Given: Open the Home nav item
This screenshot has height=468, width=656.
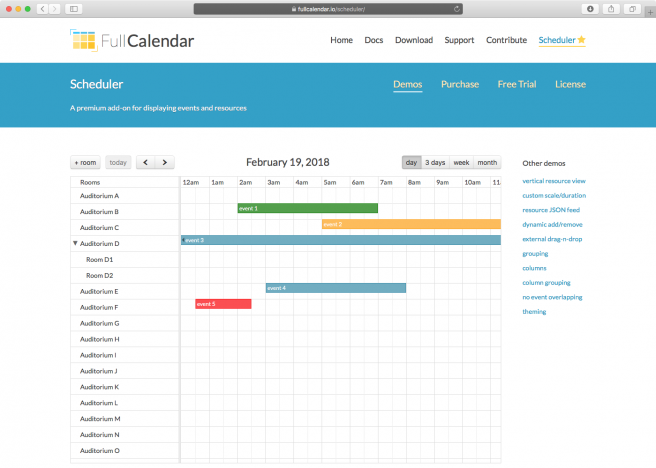Looking at the screenshot, I should 341,40.
